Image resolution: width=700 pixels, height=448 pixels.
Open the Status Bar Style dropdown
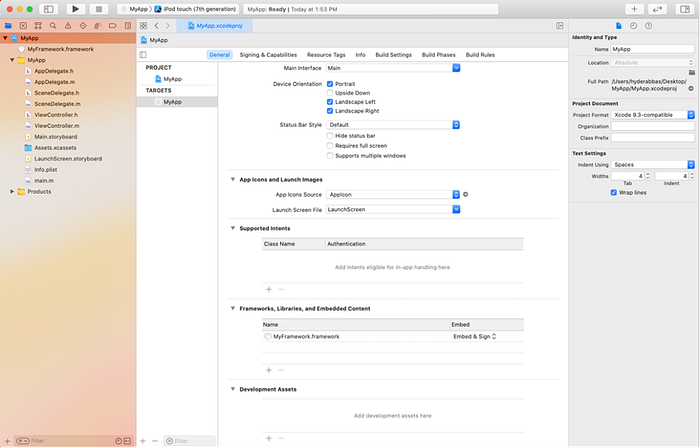tap(393, 125)
